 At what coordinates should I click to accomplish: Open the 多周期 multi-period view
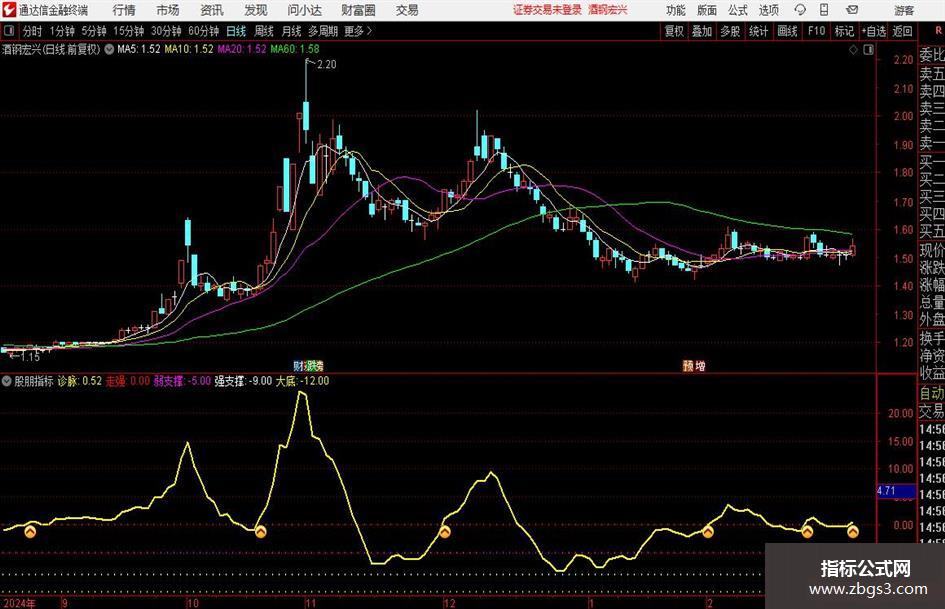(x=323, y=30)
